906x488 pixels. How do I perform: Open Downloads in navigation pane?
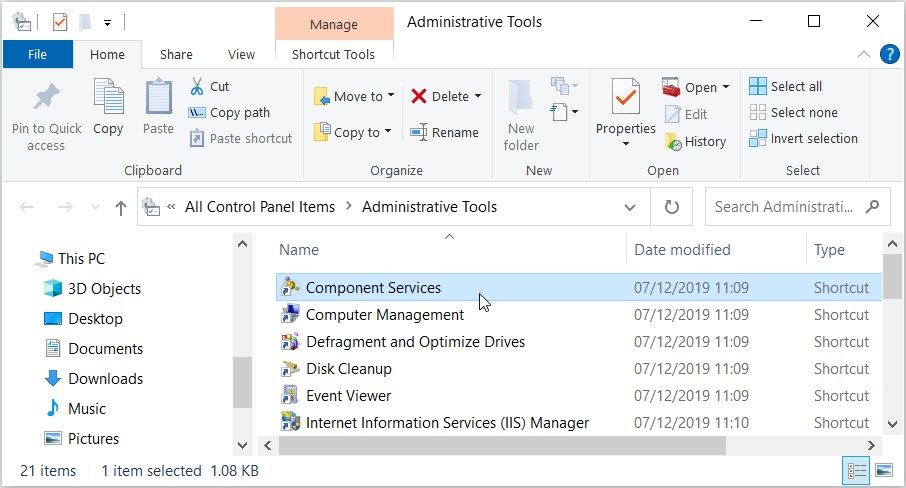coord(94,378)
